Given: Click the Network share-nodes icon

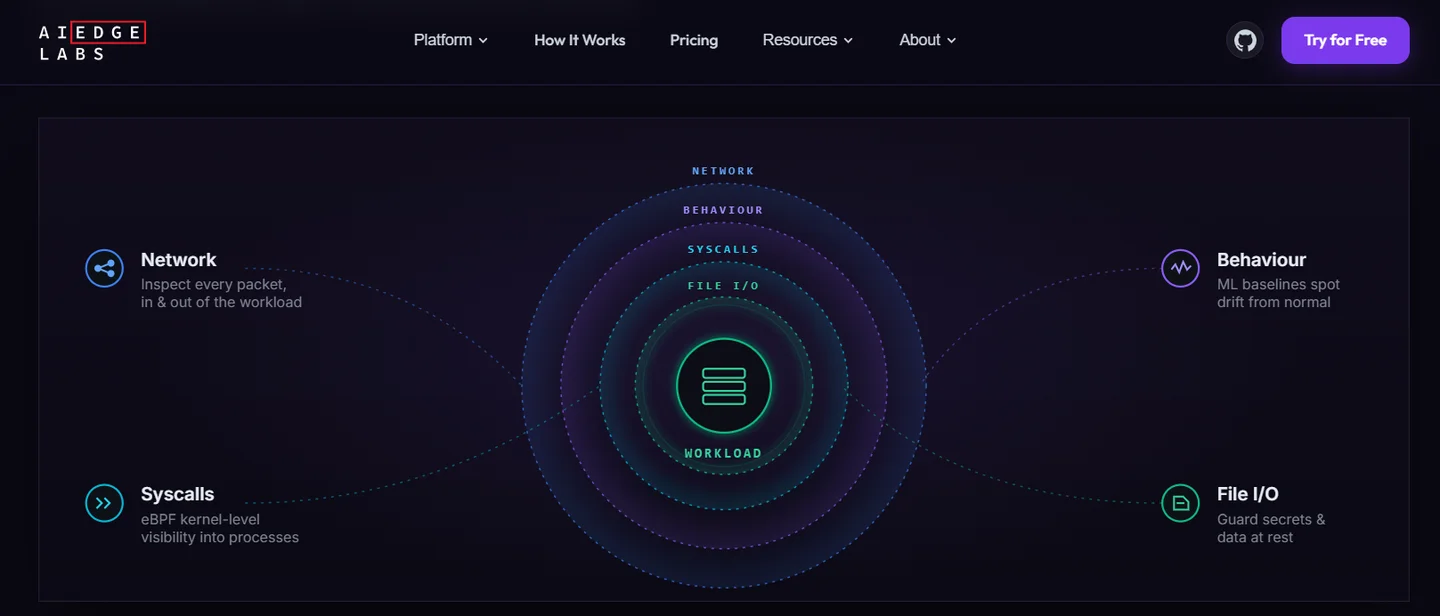Looking at the screenshot, I should click(104, 268).
